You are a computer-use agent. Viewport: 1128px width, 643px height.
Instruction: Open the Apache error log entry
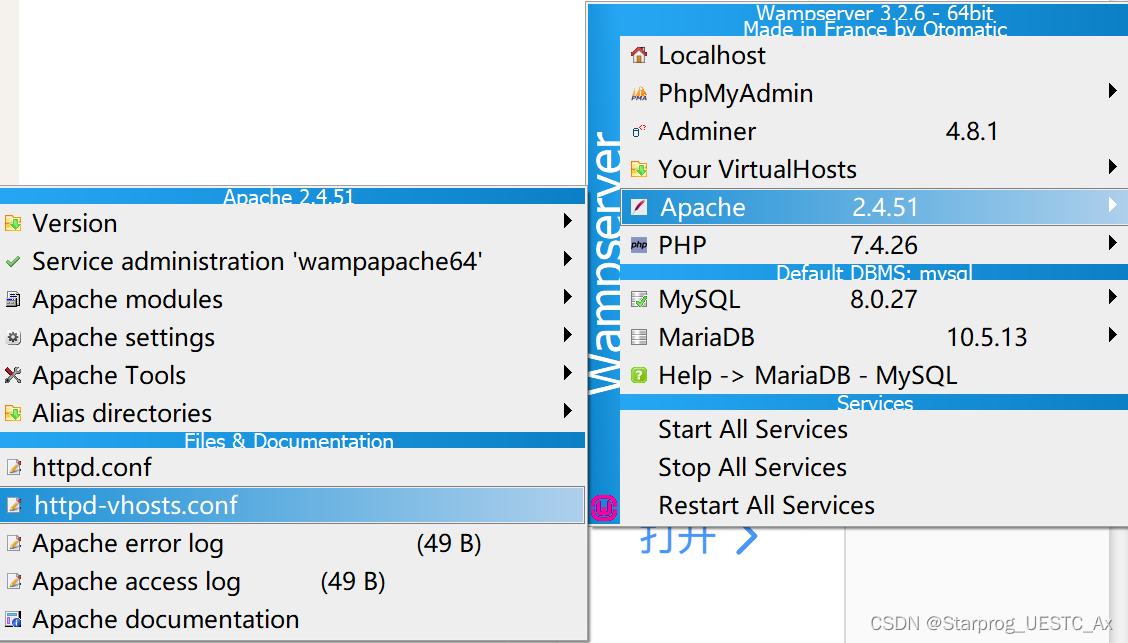click(292, 544)
